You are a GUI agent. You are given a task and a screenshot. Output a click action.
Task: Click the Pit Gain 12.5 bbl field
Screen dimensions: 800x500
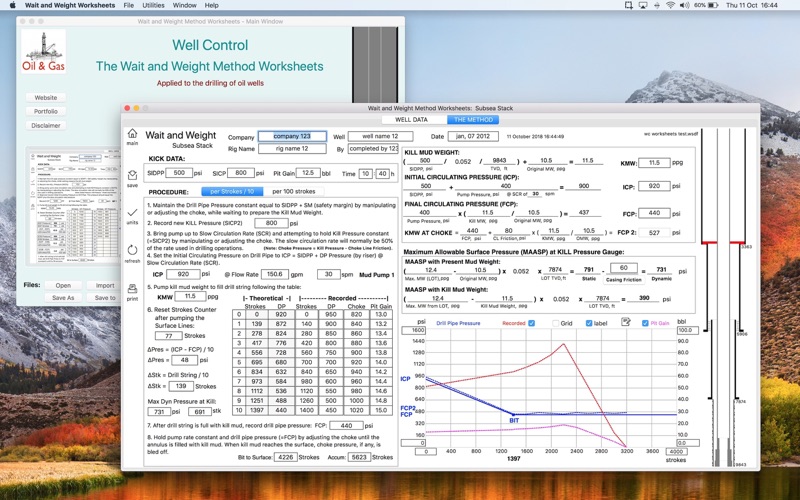(308, 173)
